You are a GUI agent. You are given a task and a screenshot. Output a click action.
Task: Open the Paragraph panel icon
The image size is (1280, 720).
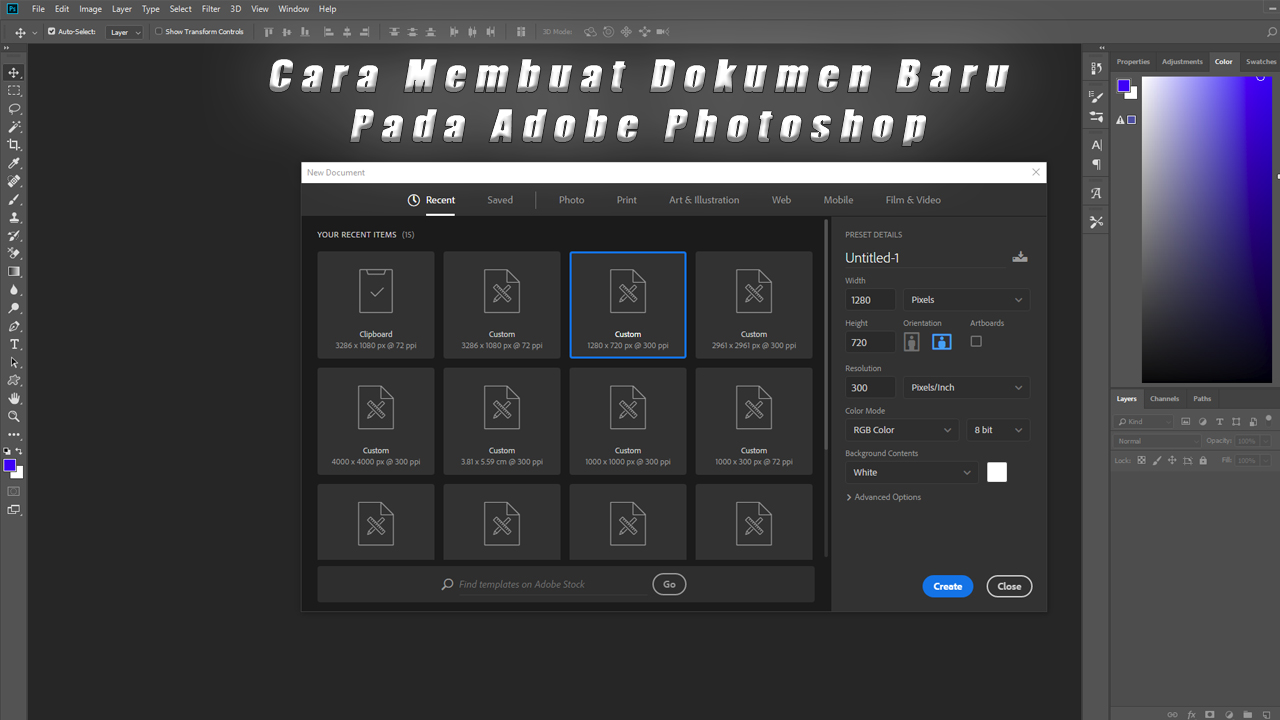tap(1097, 164)
